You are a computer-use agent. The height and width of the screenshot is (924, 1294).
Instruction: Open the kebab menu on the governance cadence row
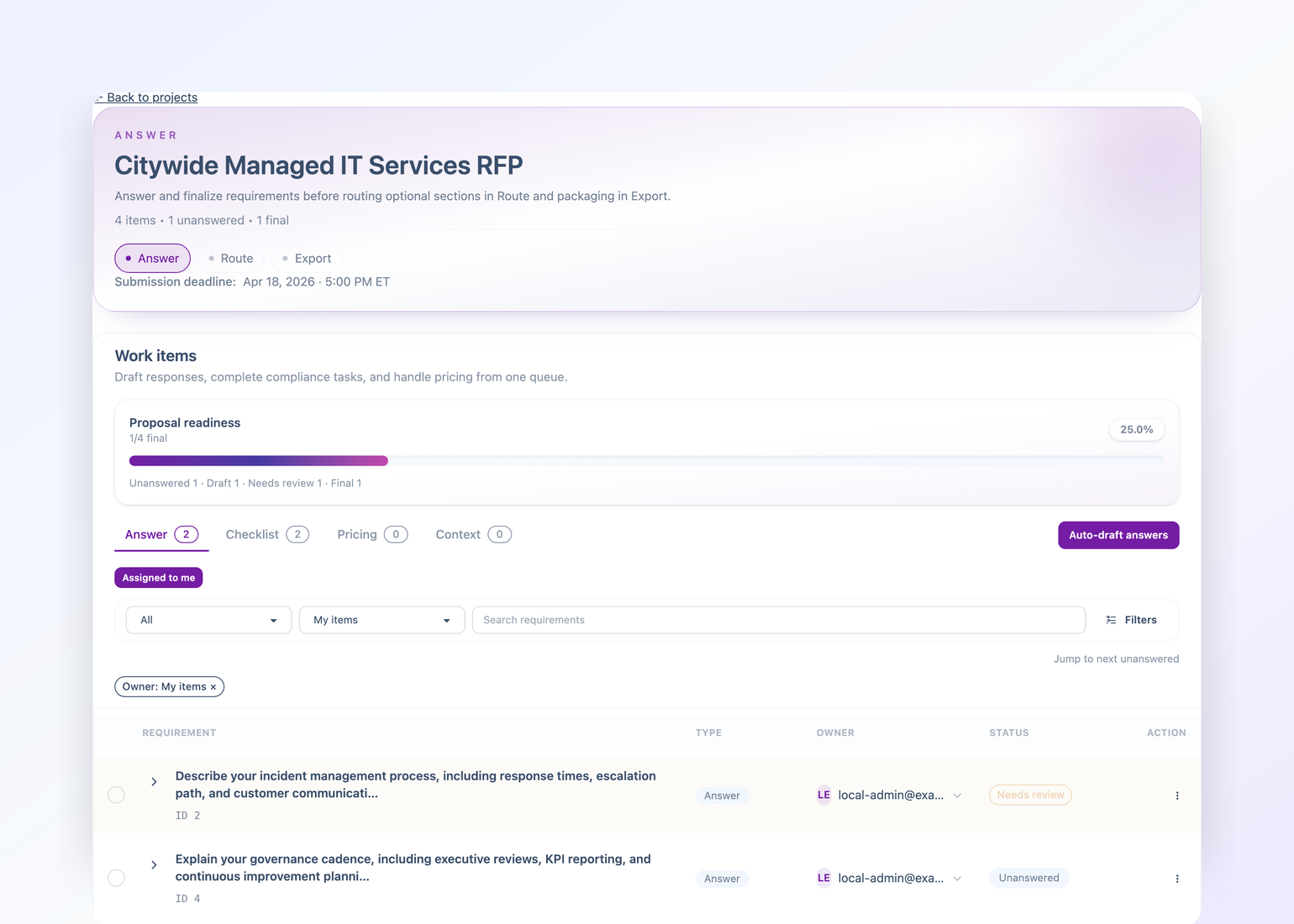(x=1177, y=878)
